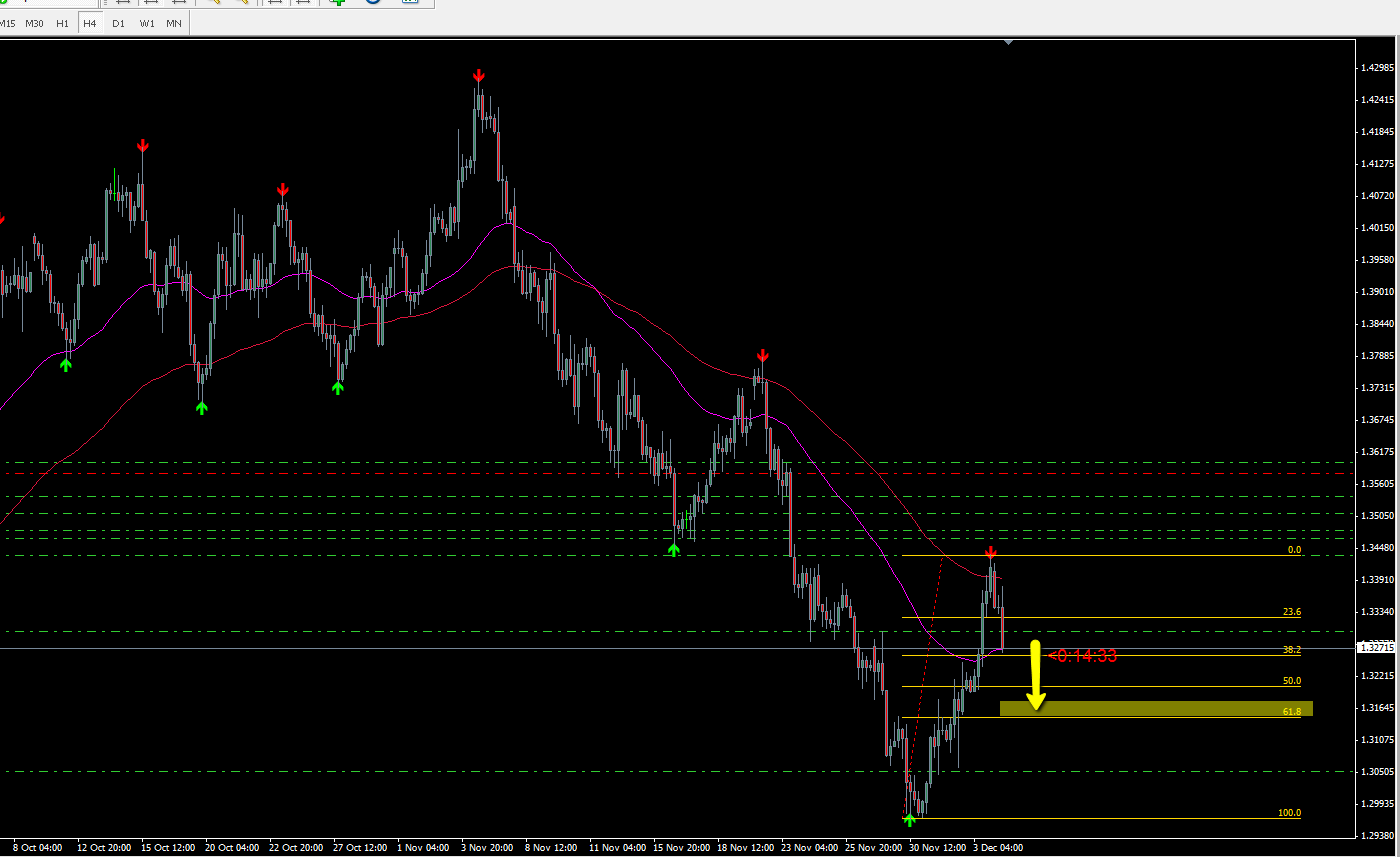The image size is (1400, 857).
Task: Switch chart to the M30 timeframe
Action: coord(34,23)
